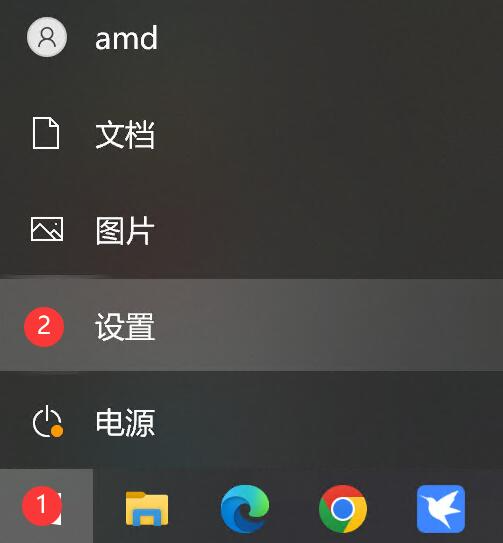
Task: Click the Start button marked with 1
Action: pyautogui.click(x=46, y=506)
